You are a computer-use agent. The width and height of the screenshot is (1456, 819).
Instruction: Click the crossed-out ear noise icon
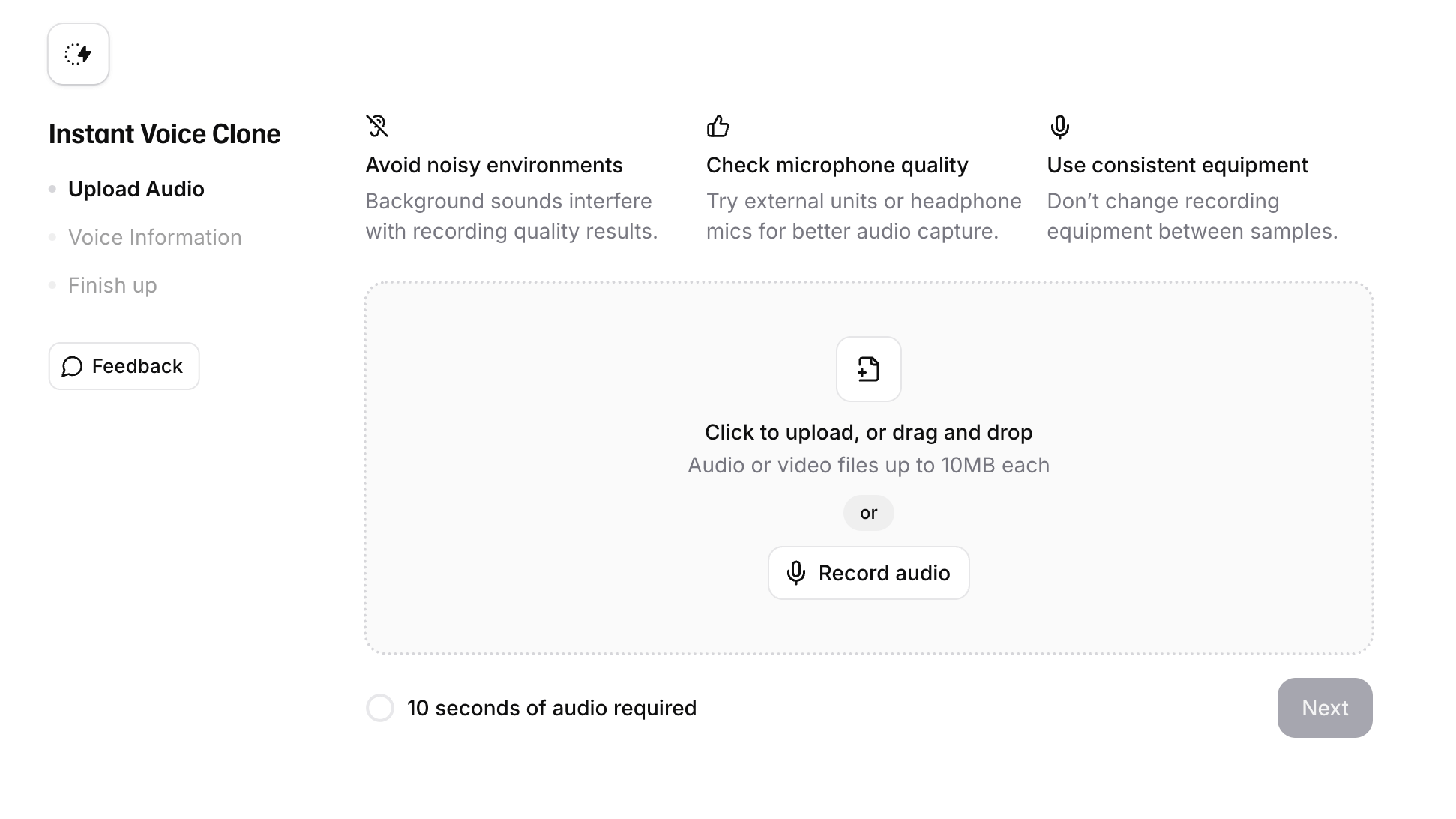pos(377,126)
